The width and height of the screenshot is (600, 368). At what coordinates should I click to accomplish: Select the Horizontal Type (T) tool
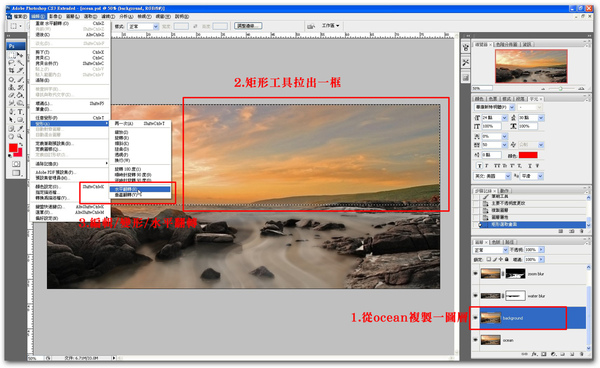tap(20, 112)
